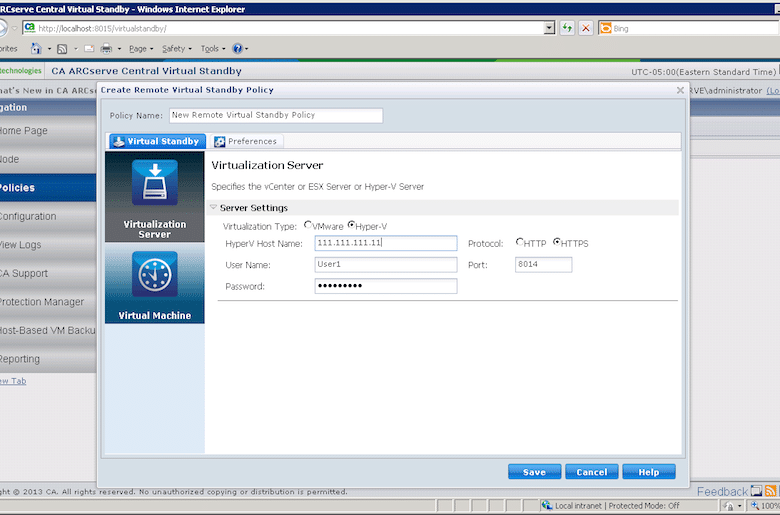Click the IE Home toolbar icon

[36, 48]
